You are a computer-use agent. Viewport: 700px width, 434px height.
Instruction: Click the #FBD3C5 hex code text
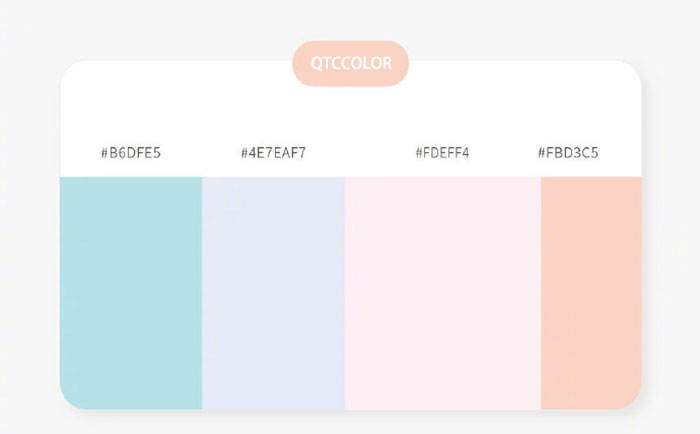pos(568,153)
